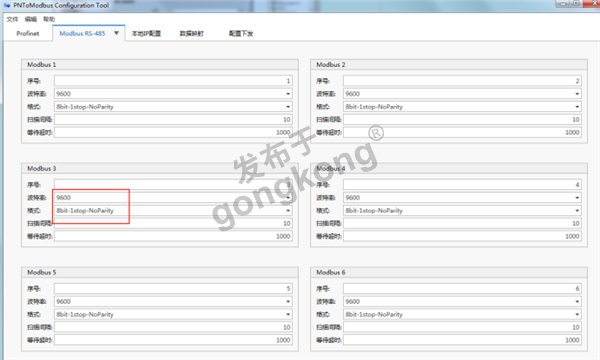Image resolution: width=600 pixels, height=360 pixels.
Task: Click the Modbus 2 wait timeout field
Action: 462,132
